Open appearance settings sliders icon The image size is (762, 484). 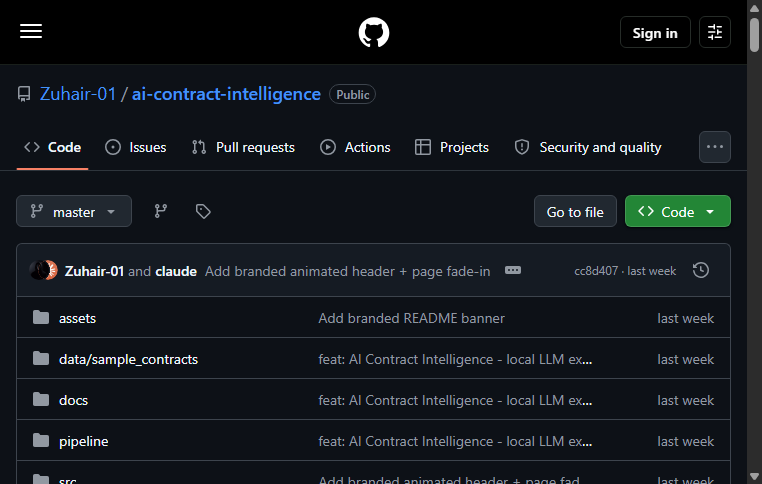[714, 32]
